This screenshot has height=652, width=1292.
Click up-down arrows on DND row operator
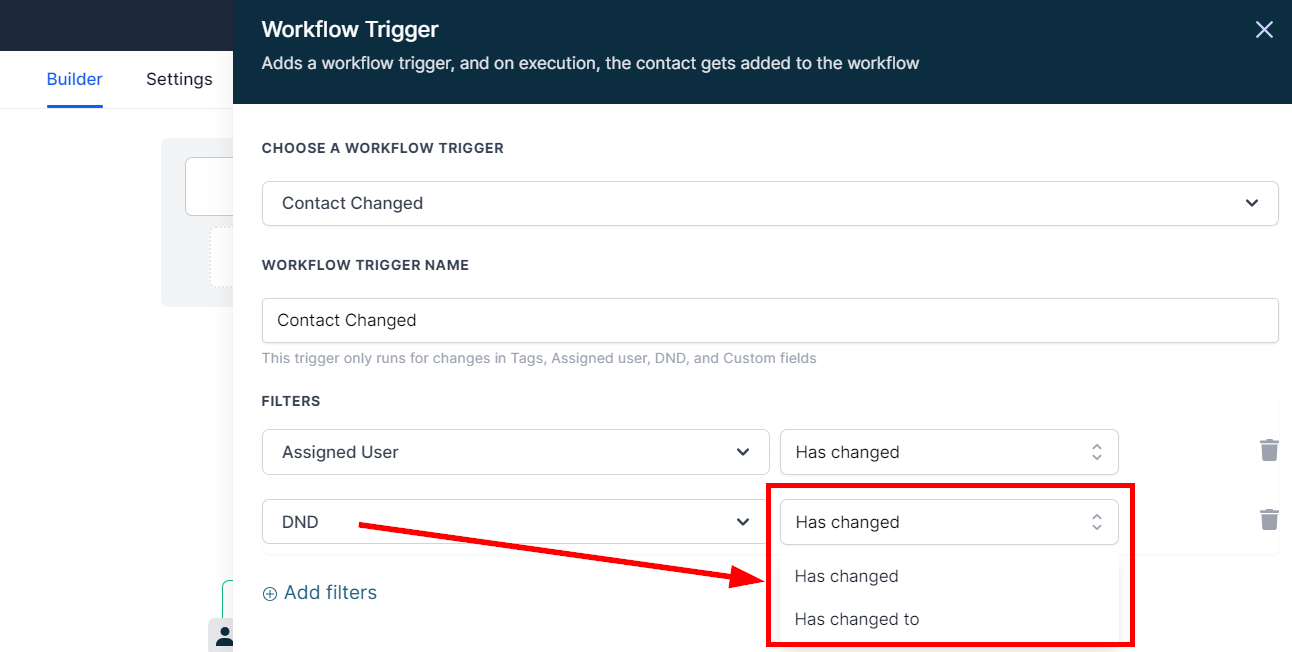(x=1097, y=522)
